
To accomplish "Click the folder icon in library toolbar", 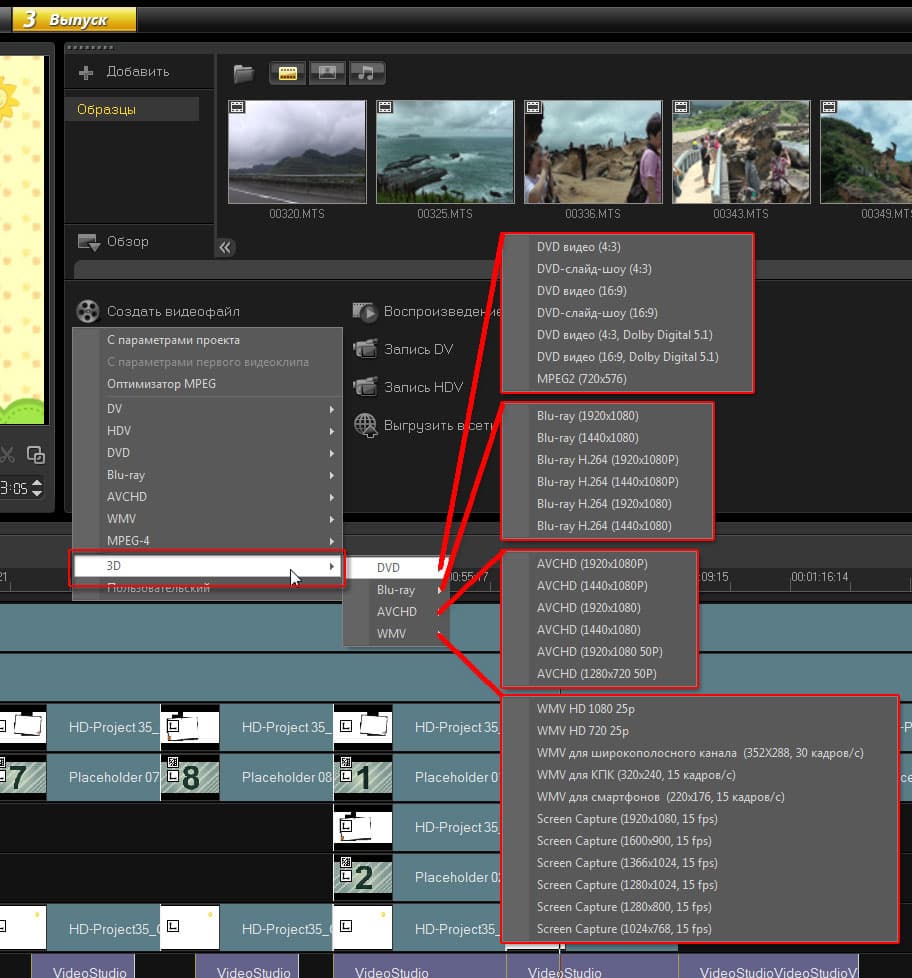I will pyautogui.click(x=243, y=74).
